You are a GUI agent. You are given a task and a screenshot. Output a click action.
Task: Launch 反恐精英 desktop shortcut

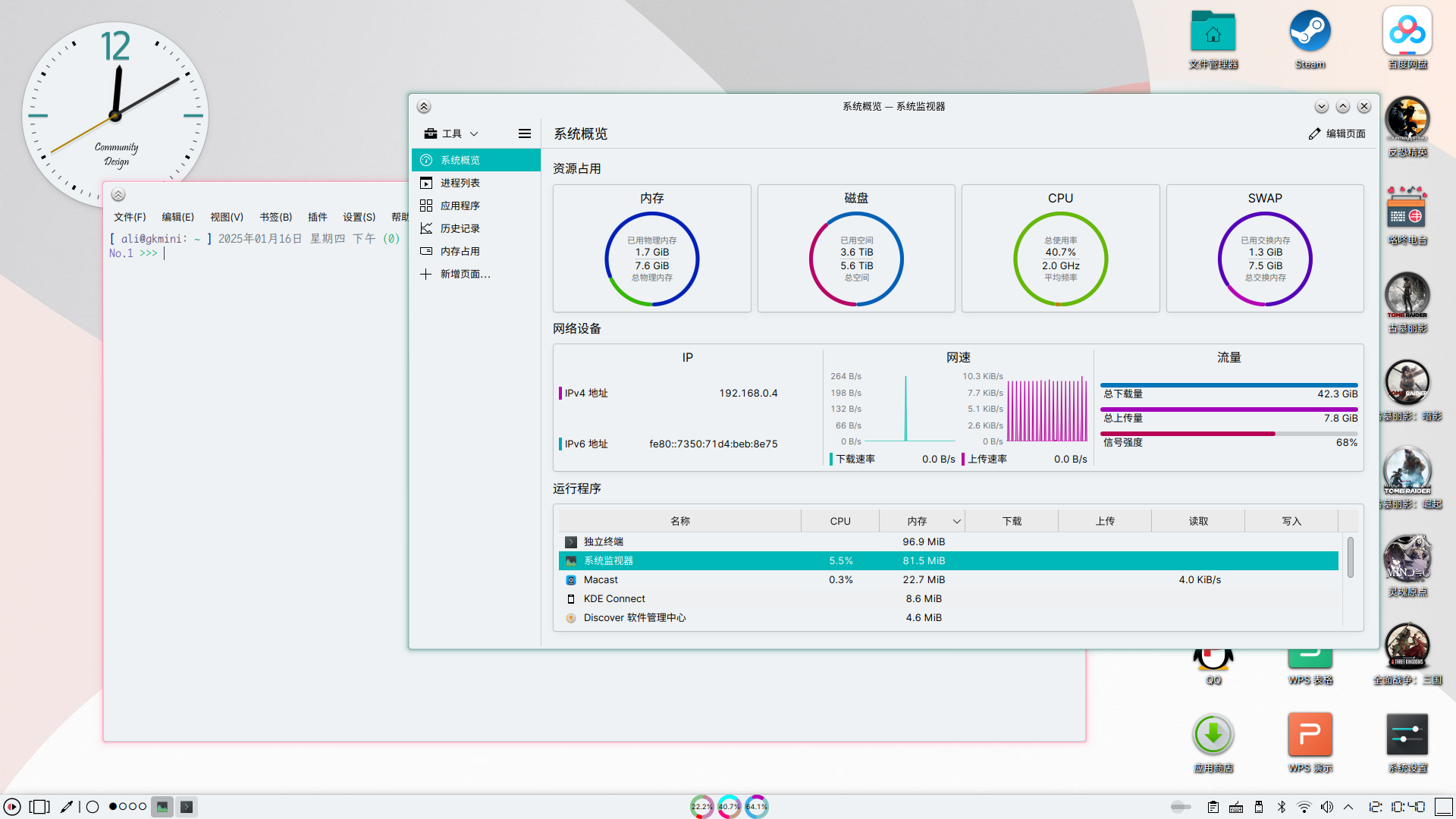(1407, 127)
